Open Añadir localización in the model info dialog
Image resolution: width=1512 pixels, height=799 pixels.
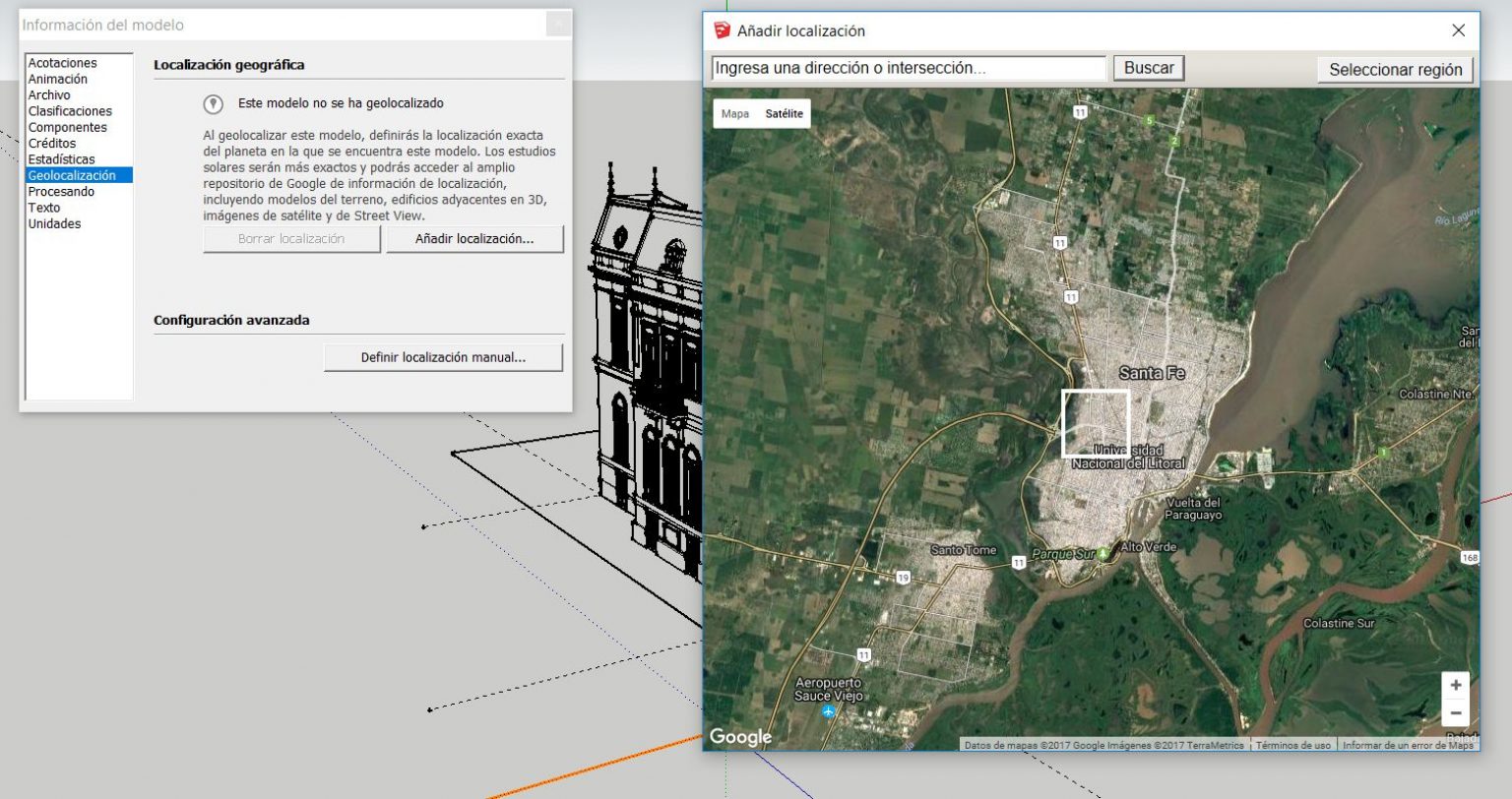click(x=475, y=238)
